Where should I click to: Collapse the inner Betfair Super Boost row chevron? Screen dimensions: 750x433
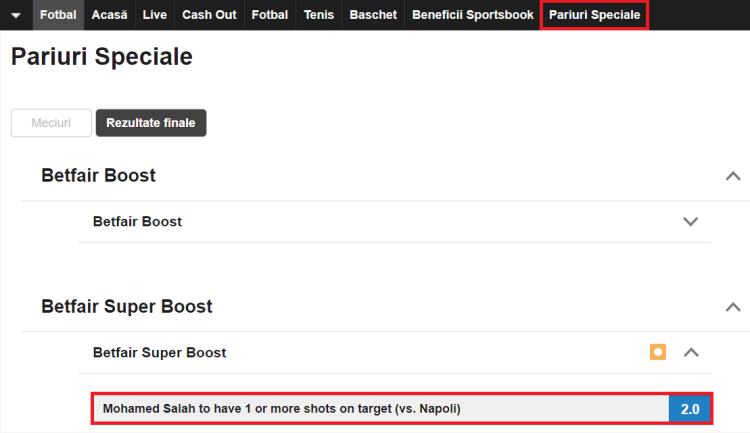pos(690,352)
